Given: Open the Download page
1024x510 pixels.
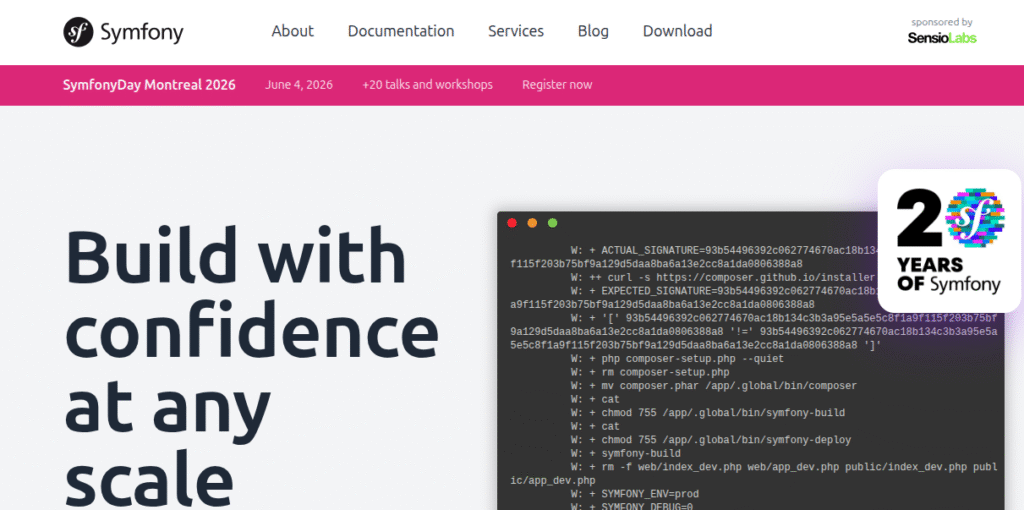Looking at the screenshot, I should tap(677, 31).
